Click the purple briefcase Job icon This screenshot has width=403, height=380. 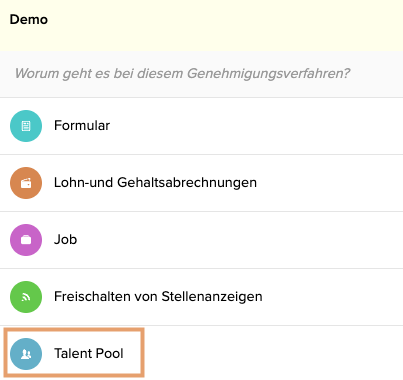point(26,240)
